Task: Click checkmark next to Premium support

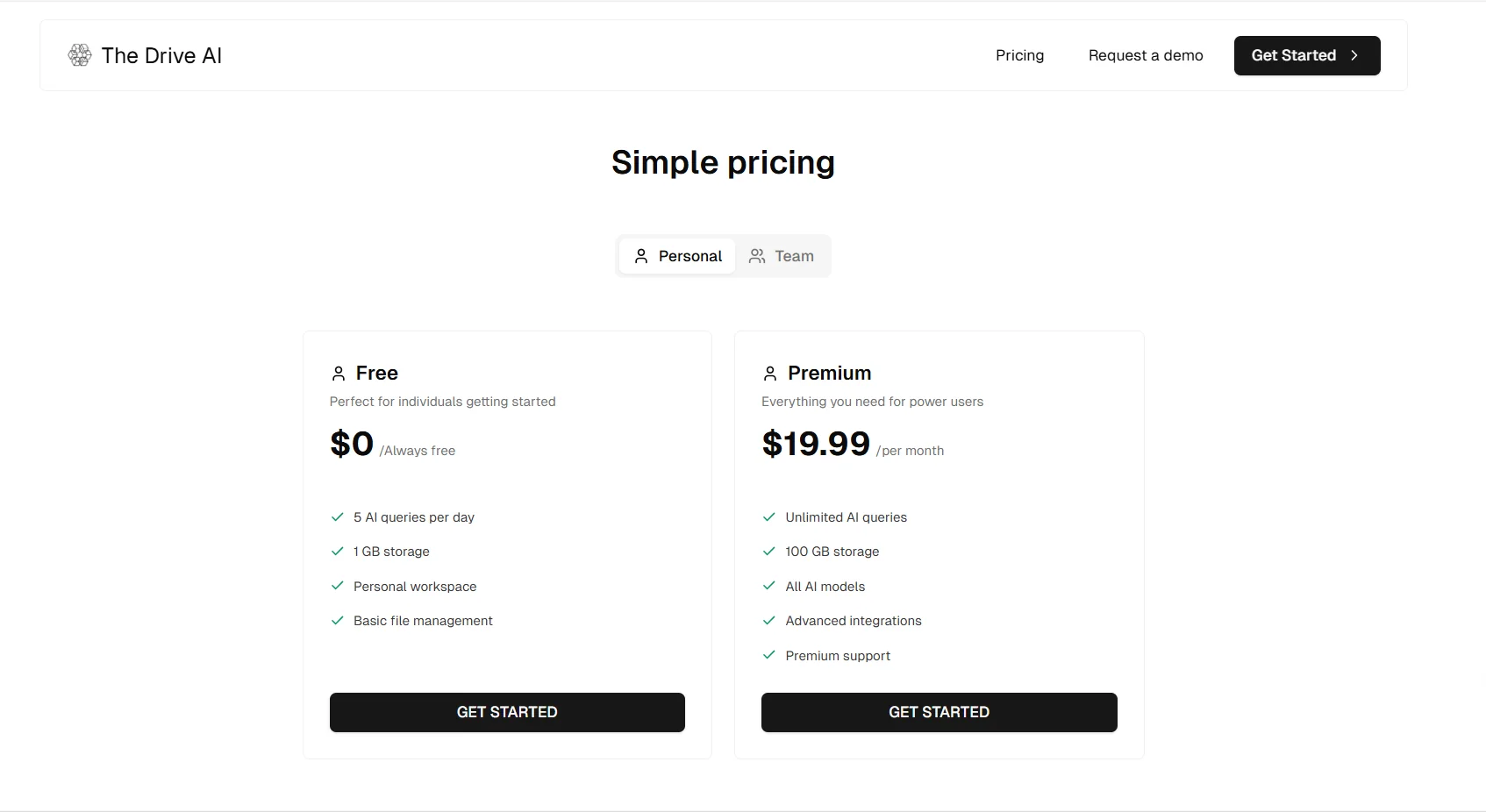Action: coord(769,655)
